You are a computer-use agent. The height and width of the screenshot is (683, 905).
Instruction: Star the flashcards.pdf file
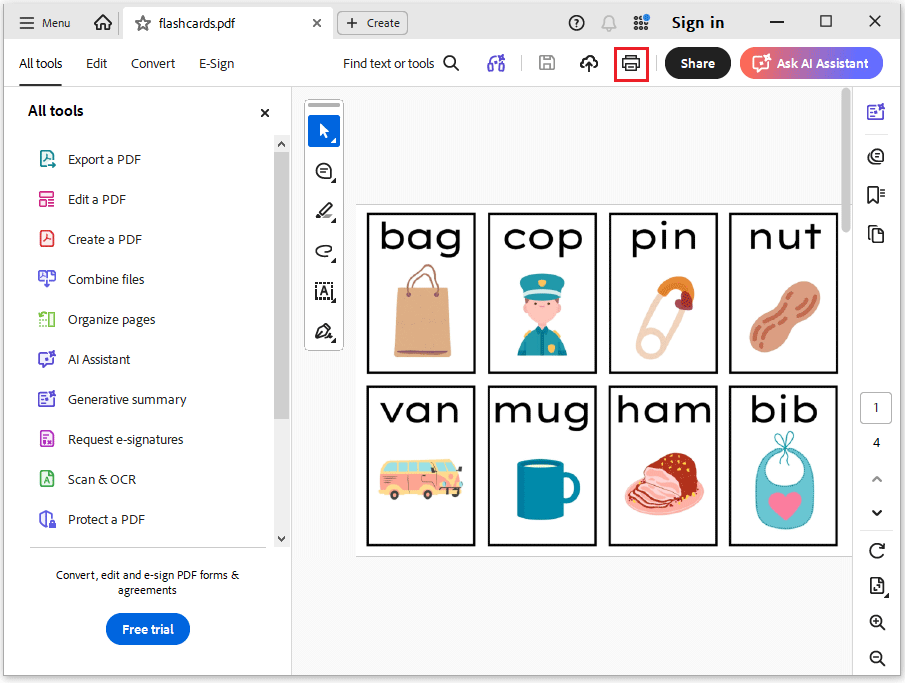[x=143, y=23]
